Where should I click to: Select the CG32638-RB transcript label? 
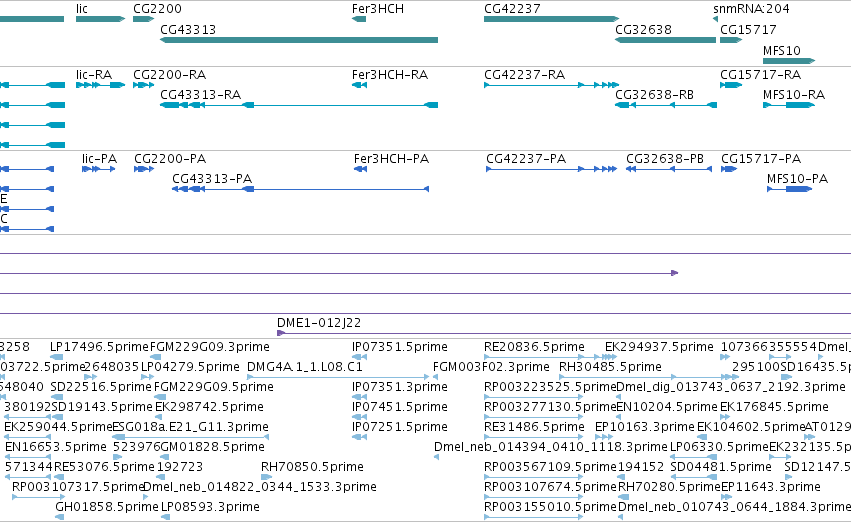(x=655, y=94)
